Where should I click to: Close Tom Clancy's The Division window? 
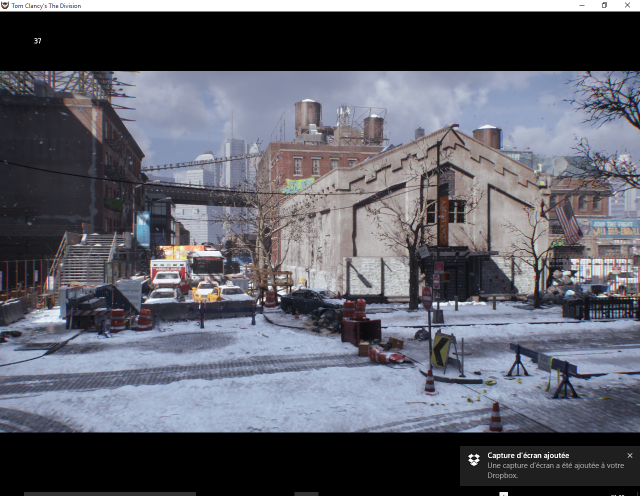[627, 5]
